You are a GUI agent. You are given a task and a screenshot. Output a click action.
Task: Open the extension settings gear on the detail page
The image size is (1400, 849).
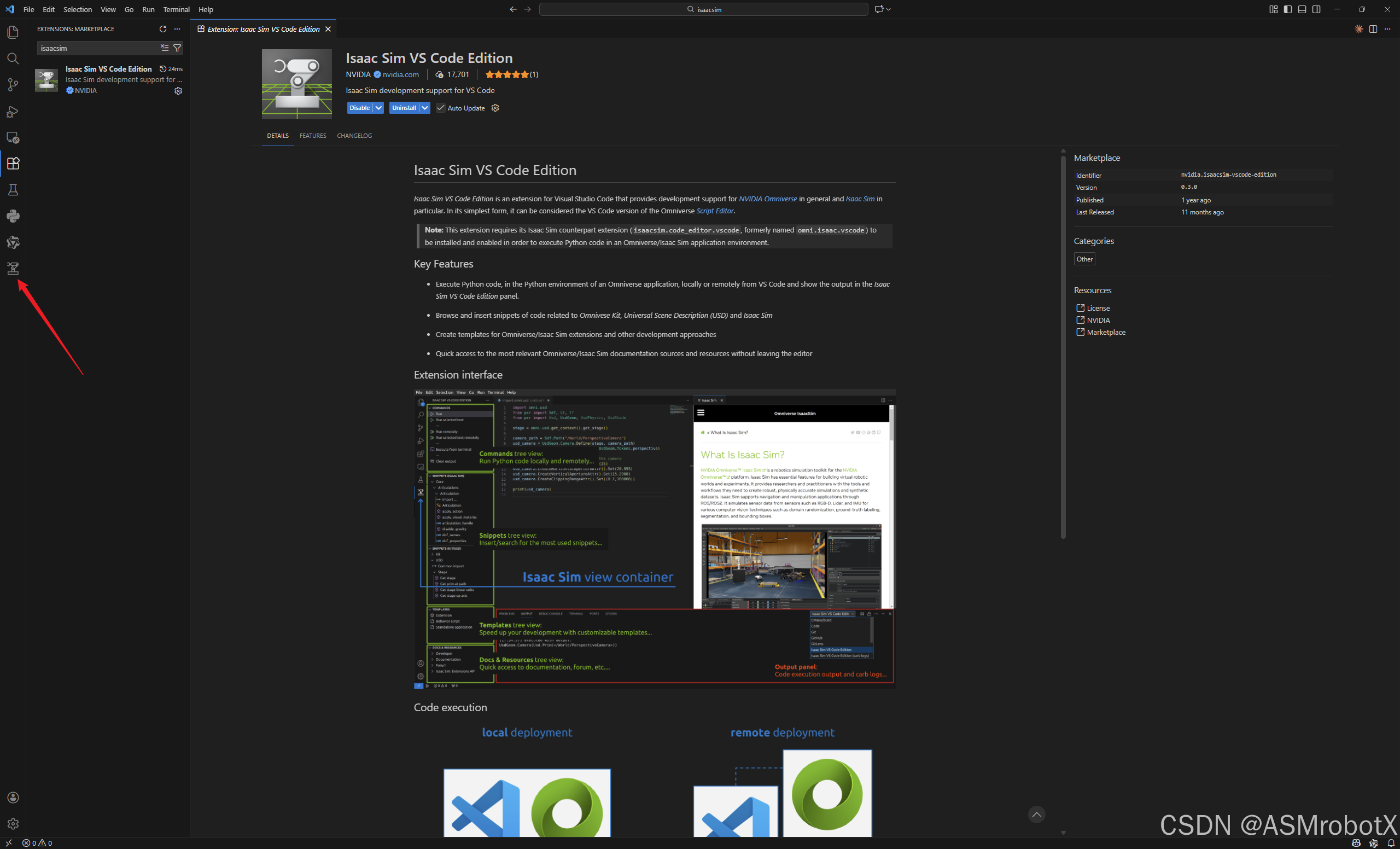(x=495, y=108)
